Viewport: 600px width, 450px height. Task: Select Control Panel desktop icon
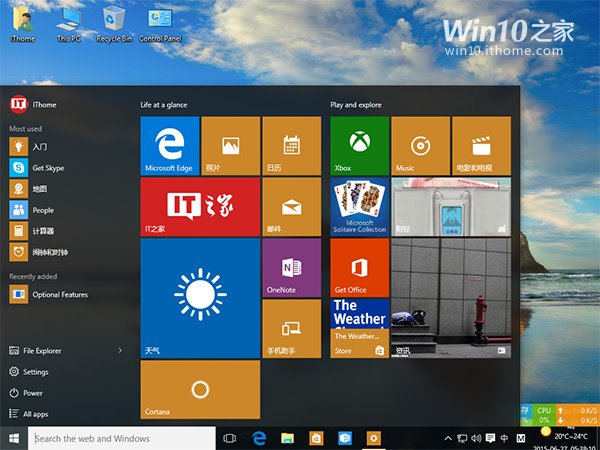point(160,24)
